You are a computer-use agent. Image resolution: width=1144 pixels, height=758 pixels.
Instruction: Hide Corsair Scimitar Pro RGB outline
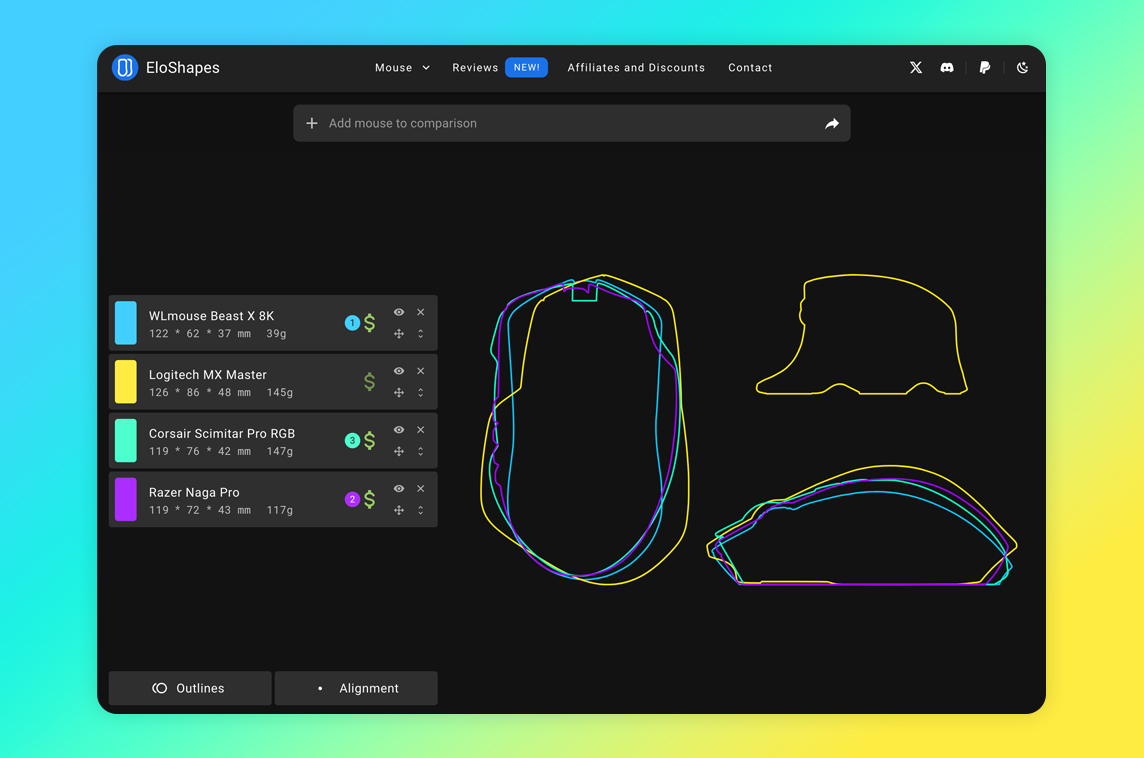tap(399, 430)
